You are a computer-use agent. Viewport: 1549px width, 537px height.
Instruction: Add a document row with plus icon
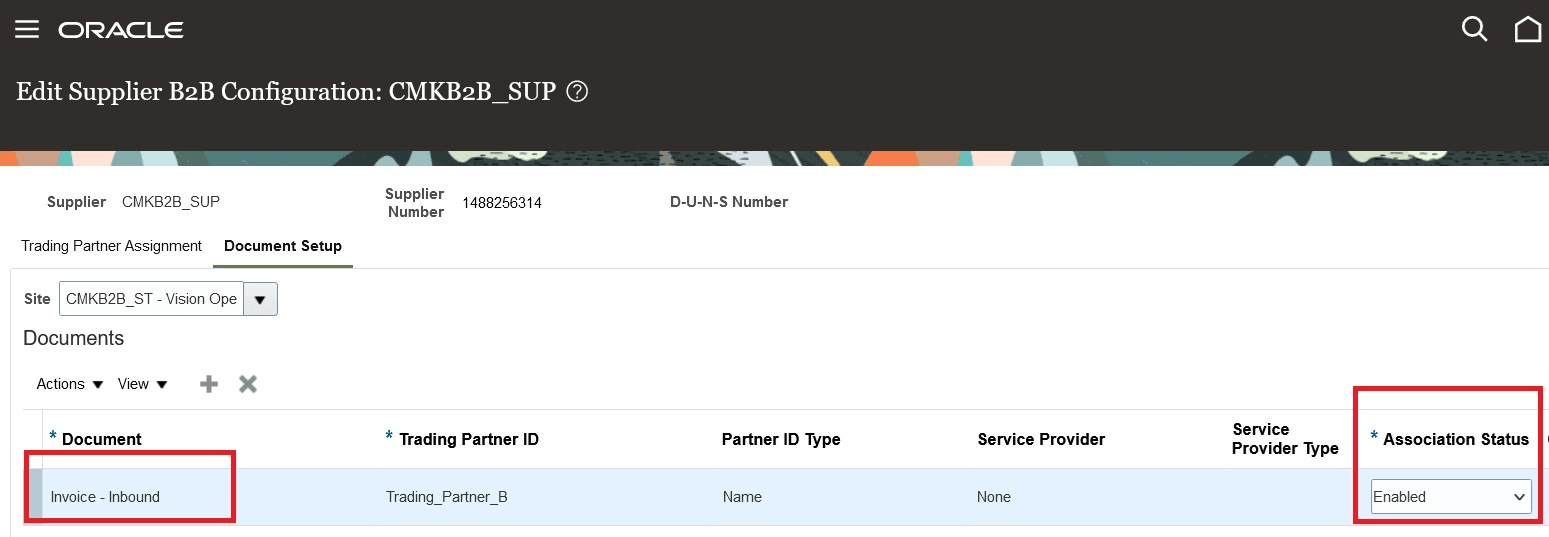209,384
